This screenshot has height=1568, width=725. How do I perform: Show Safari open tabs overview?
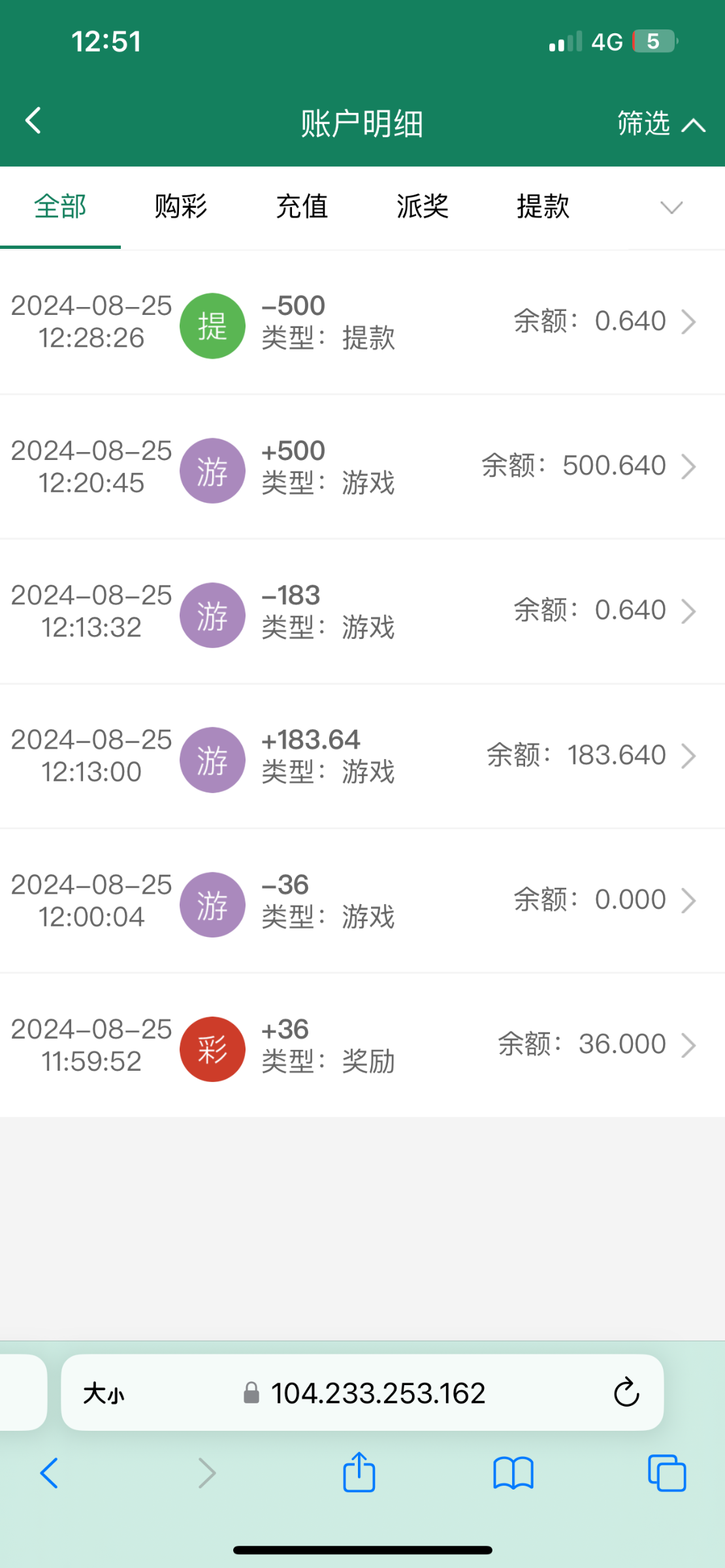click(666, 1473)
